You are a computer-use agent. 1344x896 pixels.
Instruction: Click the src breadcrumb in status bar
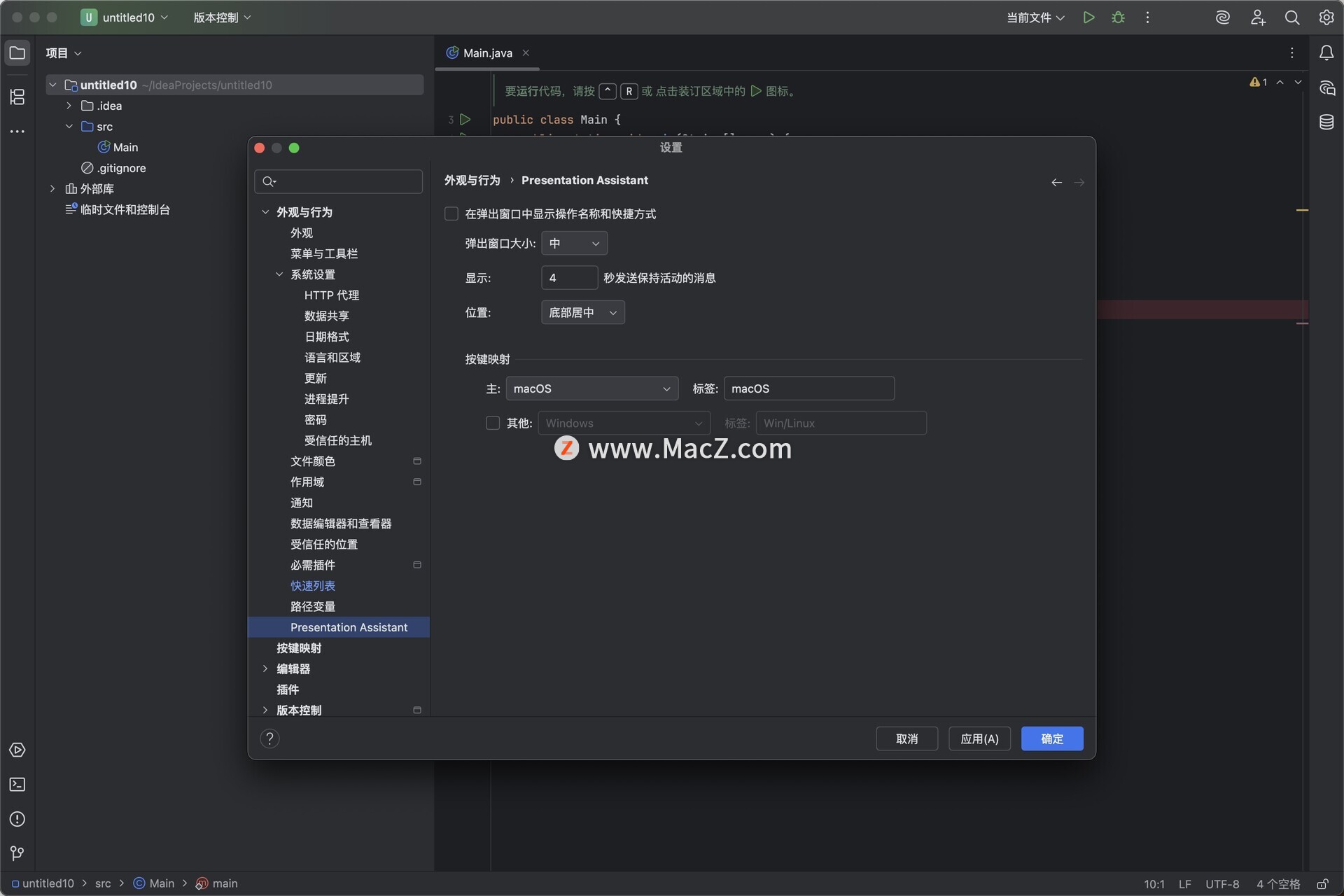tap(103, 883)
